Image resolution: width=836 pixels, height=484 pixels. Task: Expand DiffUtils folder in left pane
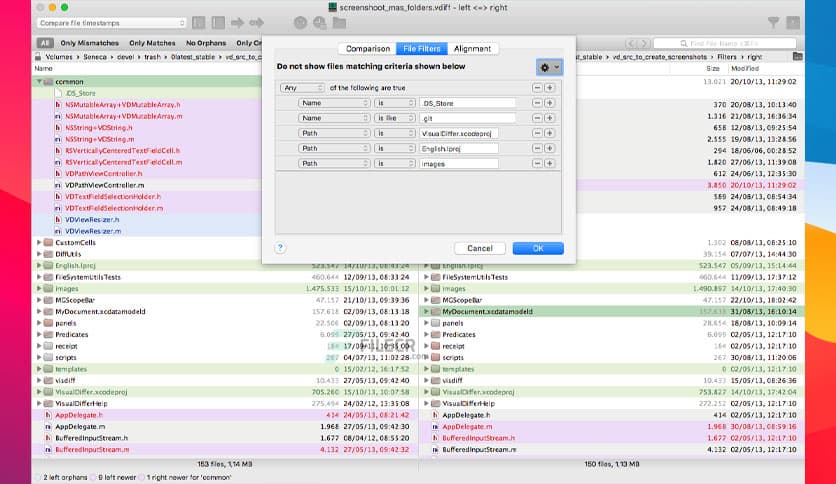[x=39, y=254]
